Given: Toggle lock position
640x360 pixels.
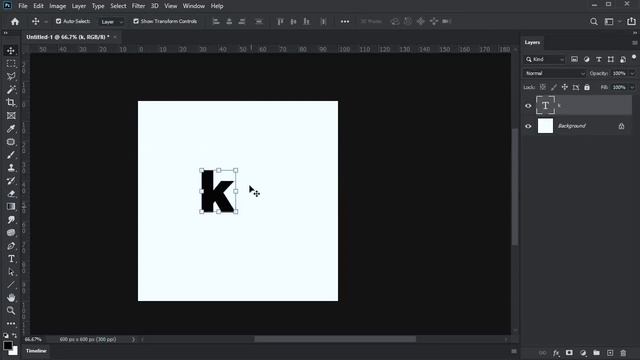Looking at the screenshot, I should point(564,87).
